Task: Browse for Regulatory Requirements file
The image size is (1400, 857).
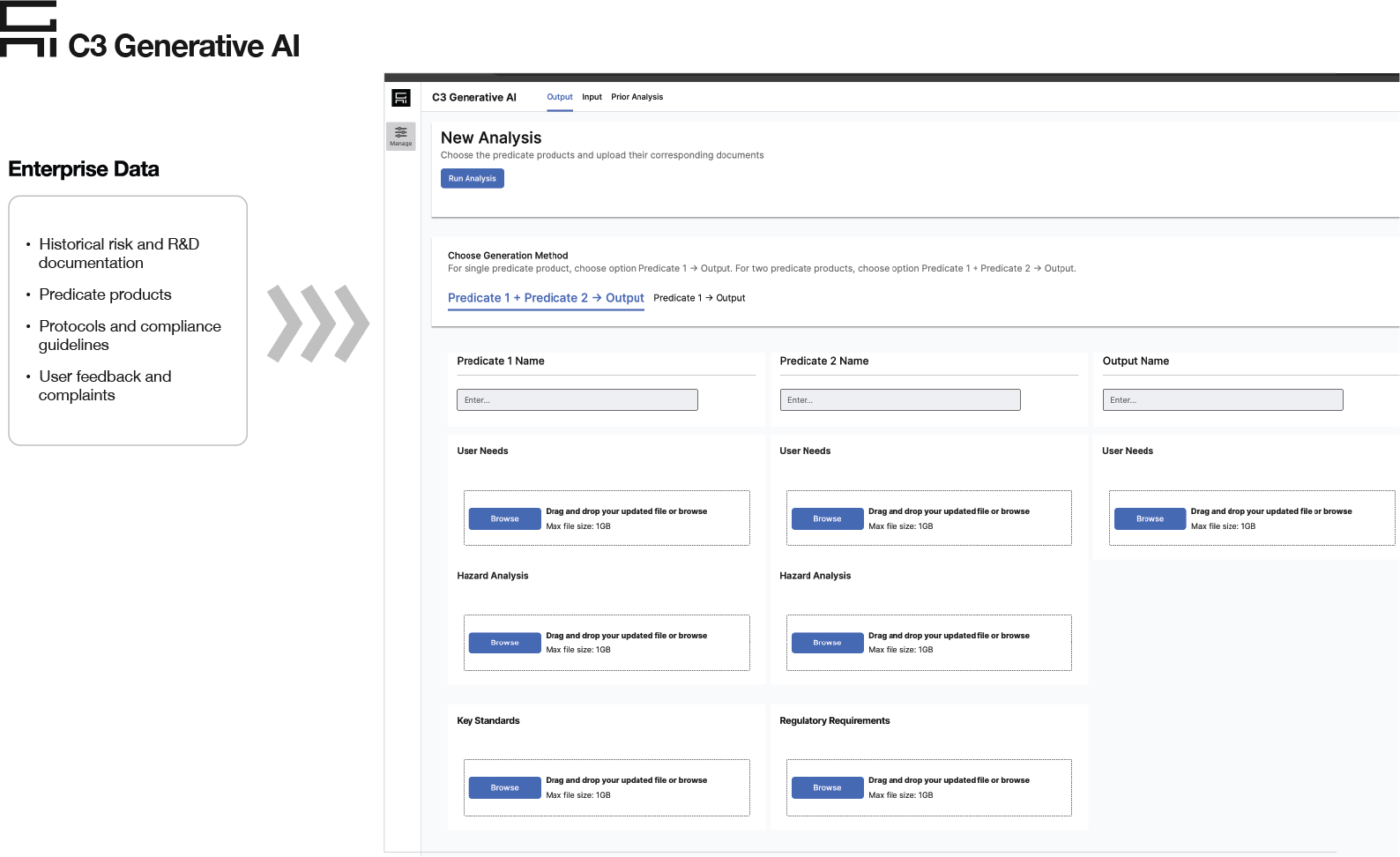Action: 827,788
